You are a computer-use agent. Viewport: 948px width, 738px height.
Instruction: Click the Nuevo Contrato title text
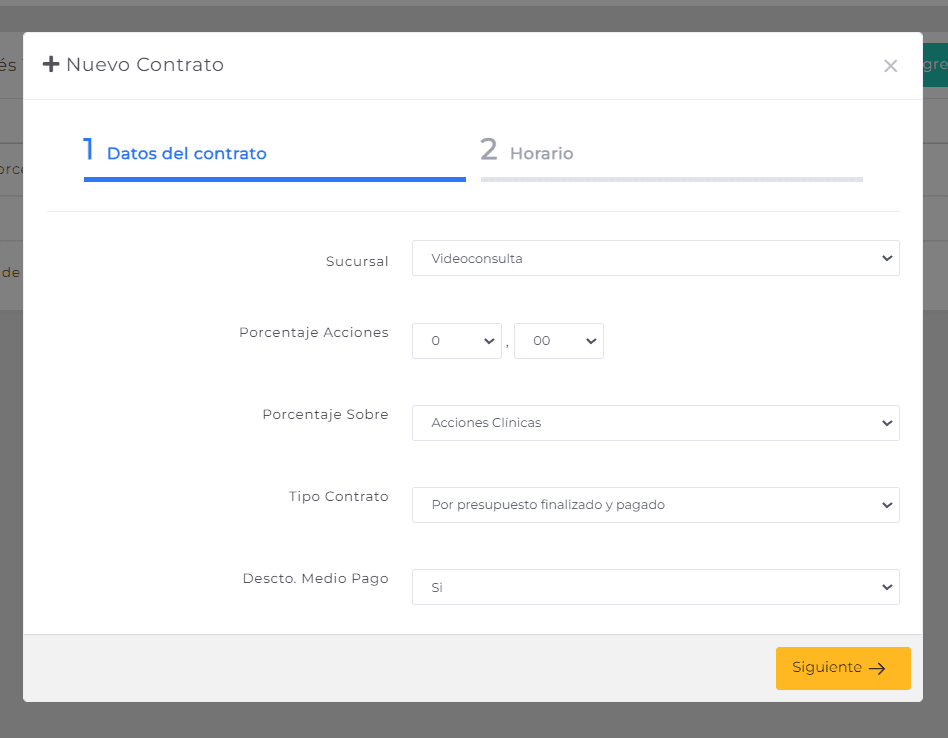[145, 64]
